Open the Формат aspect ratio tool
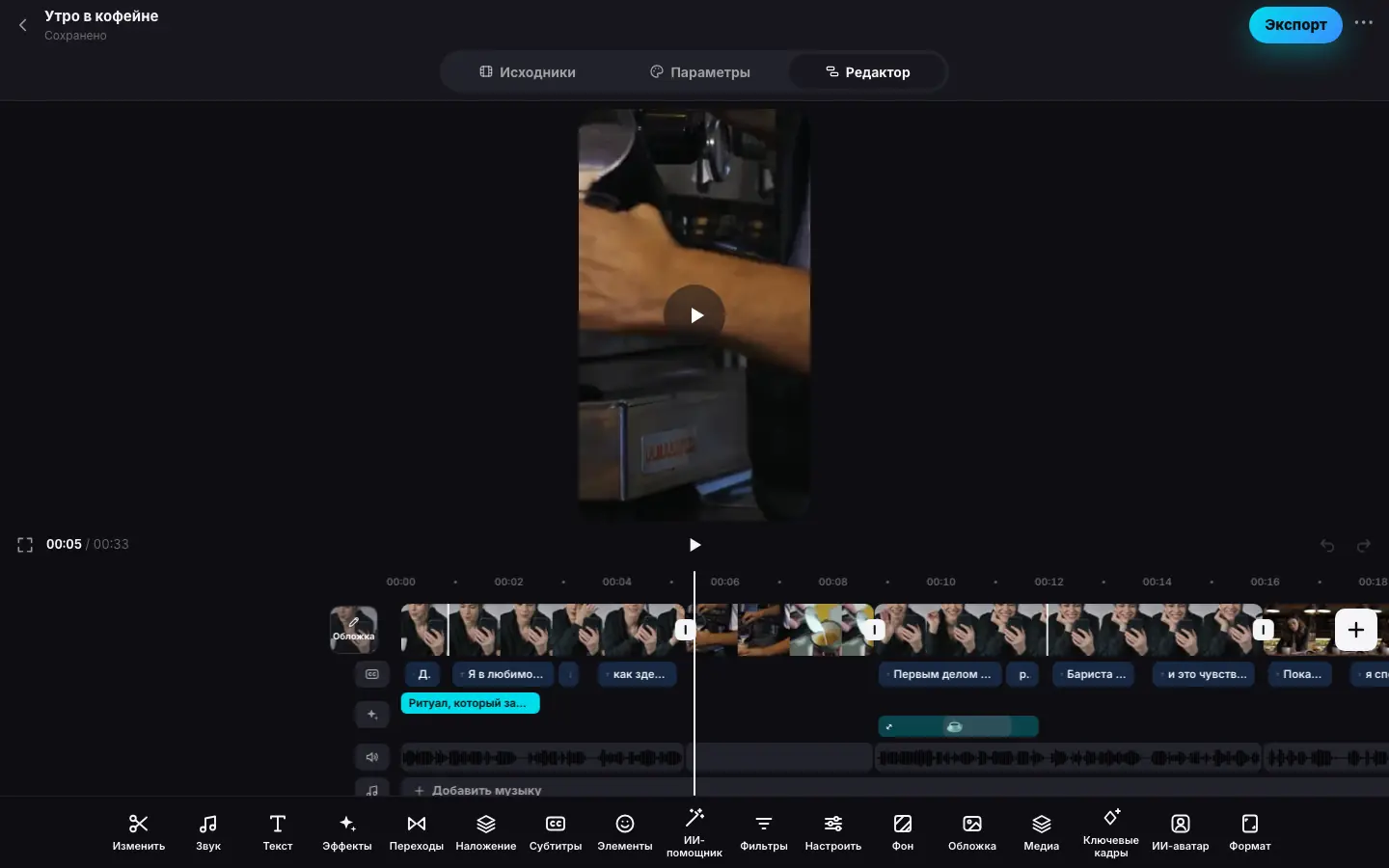Viewport: 1389px width, 868px height. point(1250,832)
